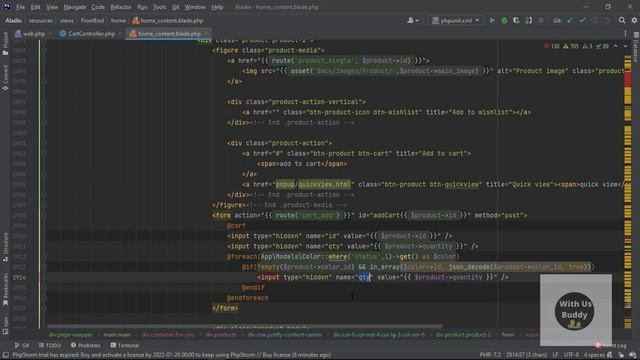Viewport: 640px width, 360px height.
Task: Click home_content.blade.php in navigation breadcrumb
Action: pyautogui.click(x=168, y=20)
